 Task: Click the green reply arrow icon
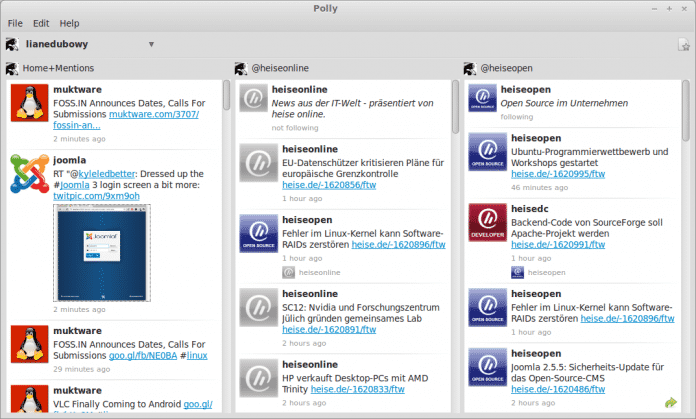670,401
